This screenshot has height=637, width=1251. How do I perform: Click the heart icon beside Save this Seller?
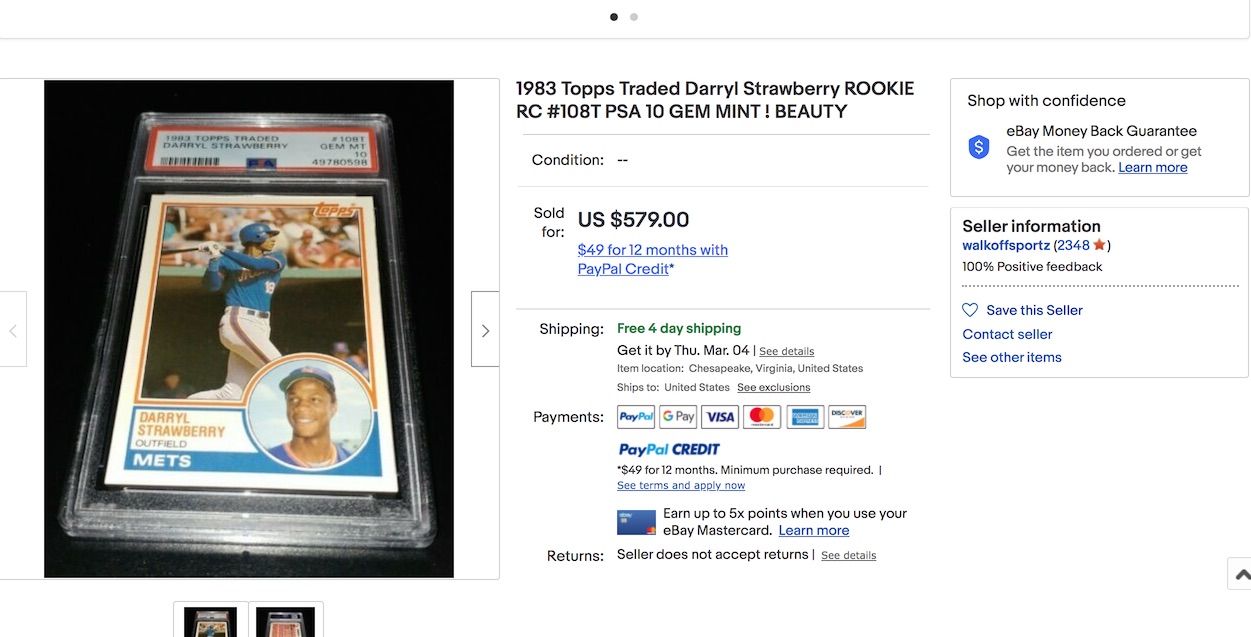(970, 310)
